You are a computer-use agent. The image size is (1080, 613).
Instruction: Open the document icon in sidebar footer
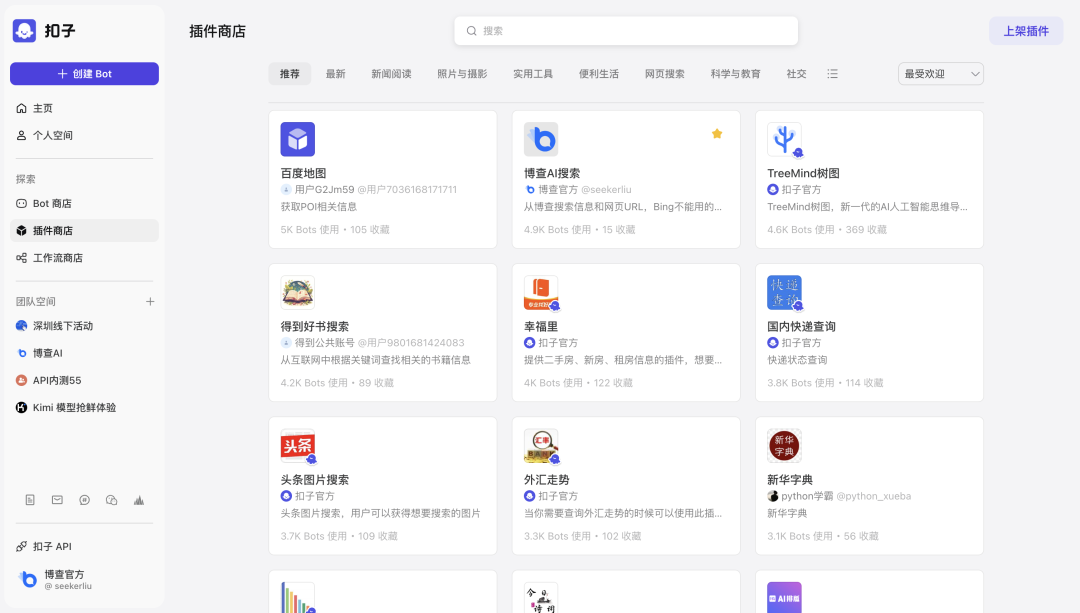pos(30,500)
